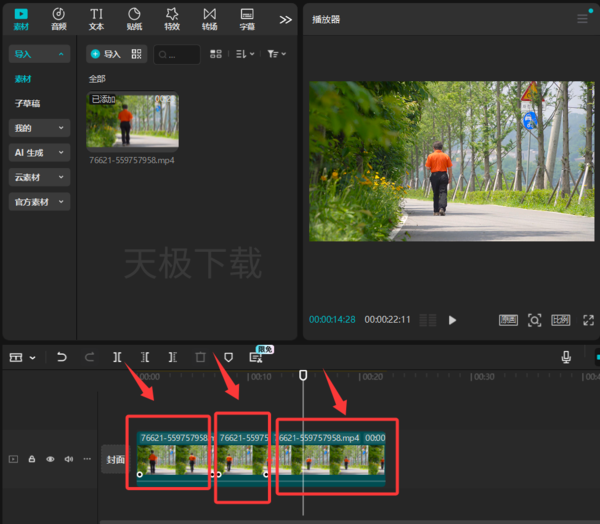Select the first timeline clip segment
The width and height of the screenshot is (600, 524).
(175, 459)
